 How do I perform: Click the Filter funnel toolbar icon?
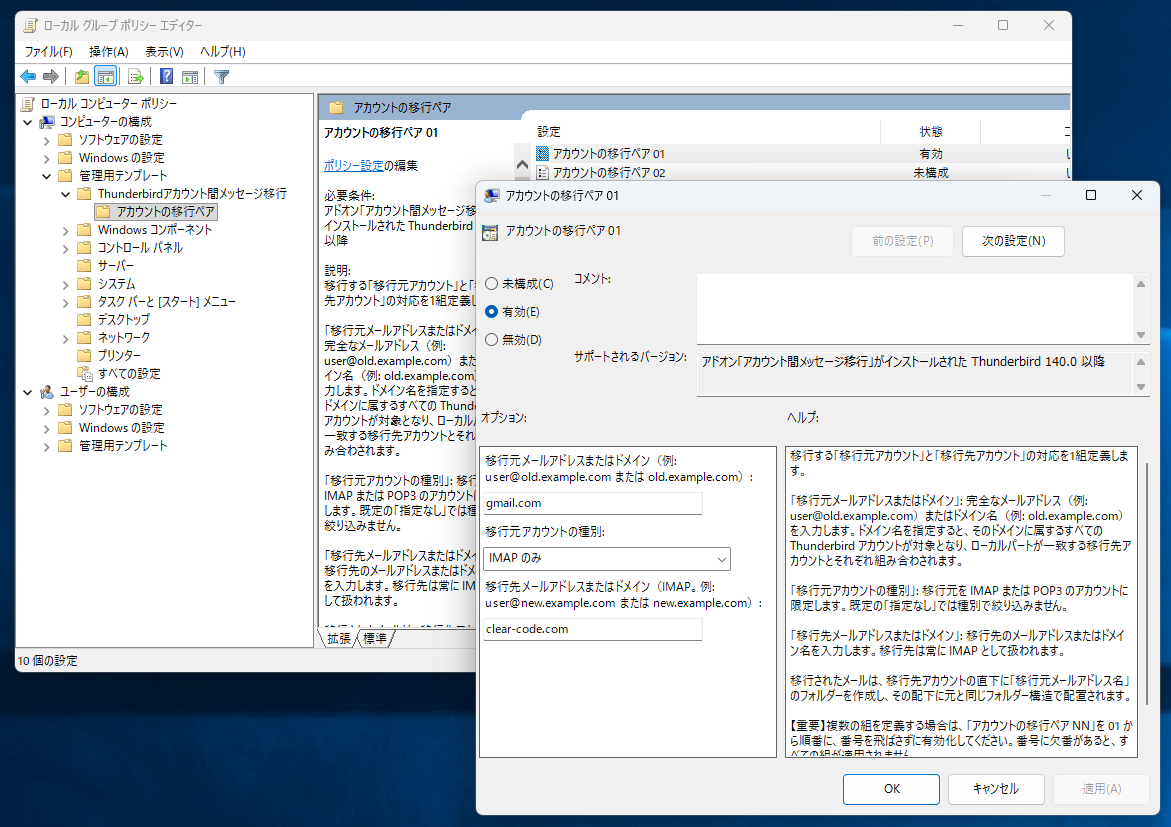point(221,76)
